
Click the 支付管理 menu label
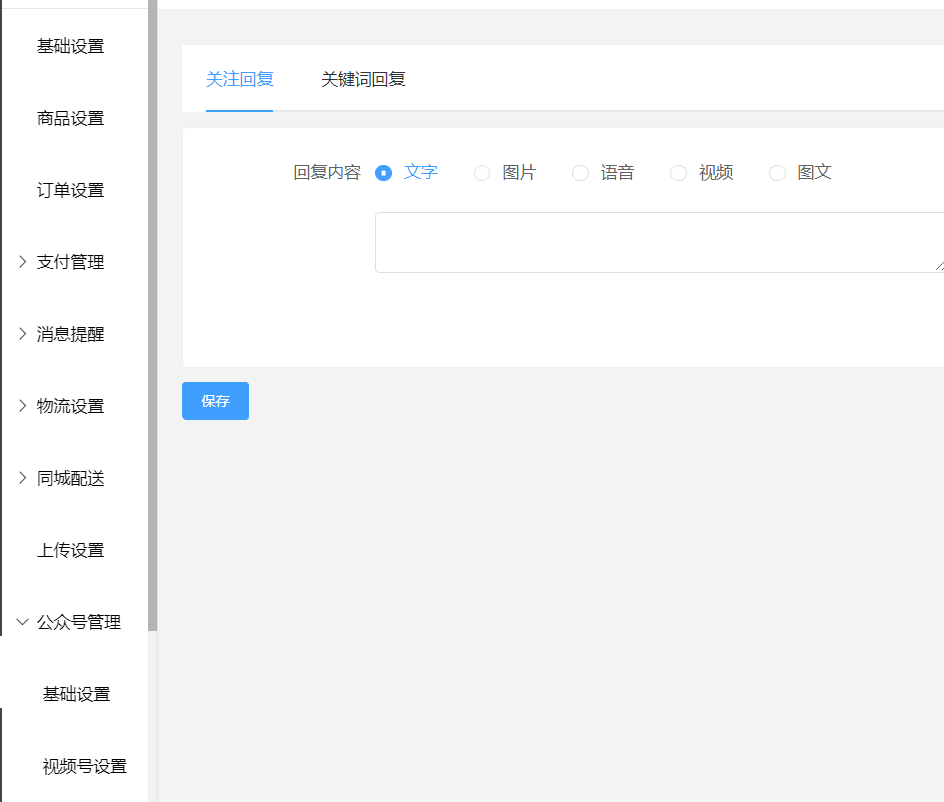coord(70,262)
